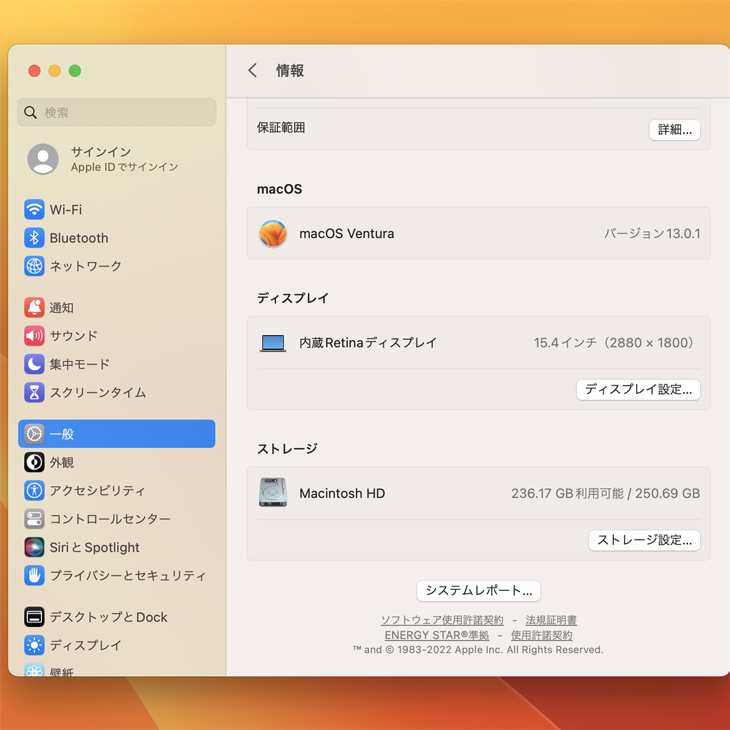Click the Macintosh HD label
Image resolution: width=730 pixels, height=730 pixels.
point(342,493)
